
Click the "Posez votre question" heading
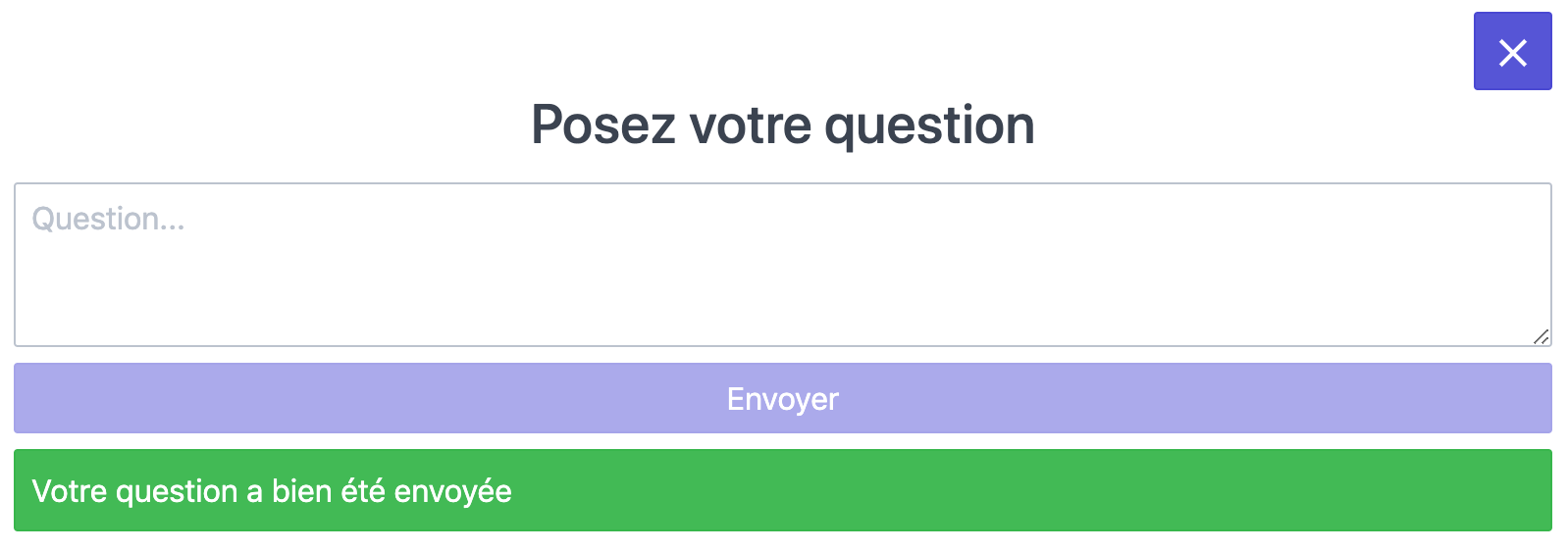tap(782, 125)
